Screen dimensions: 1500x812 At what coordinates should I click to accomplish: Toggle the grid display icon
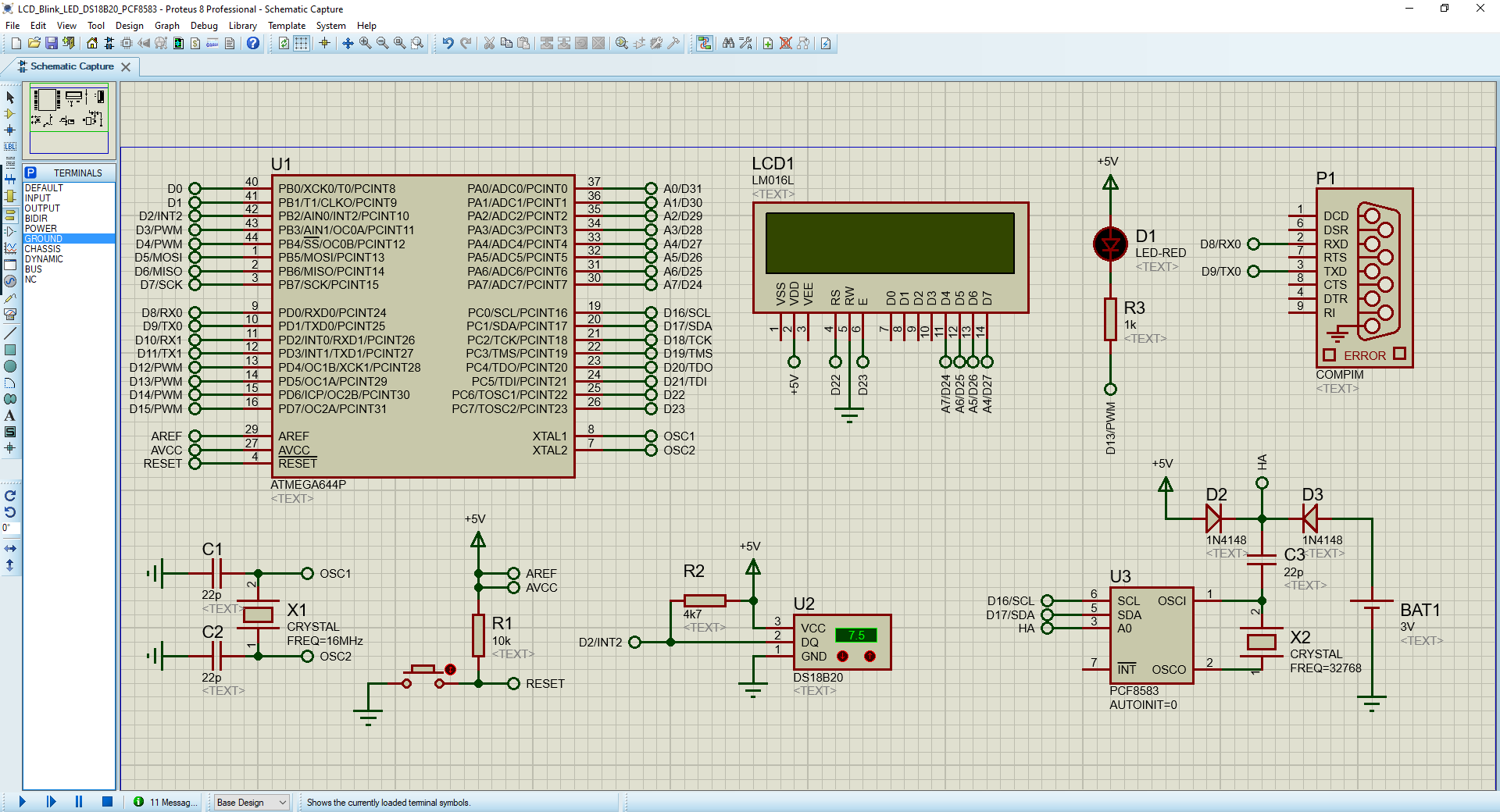(x=301, y=43)
